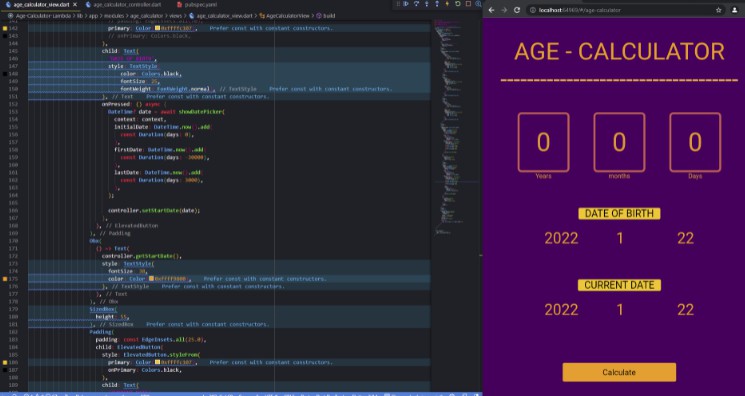This screenshot has height=396, width=745.
Task: Expand the lib breadcrumb segment
Action: (79, 16)
